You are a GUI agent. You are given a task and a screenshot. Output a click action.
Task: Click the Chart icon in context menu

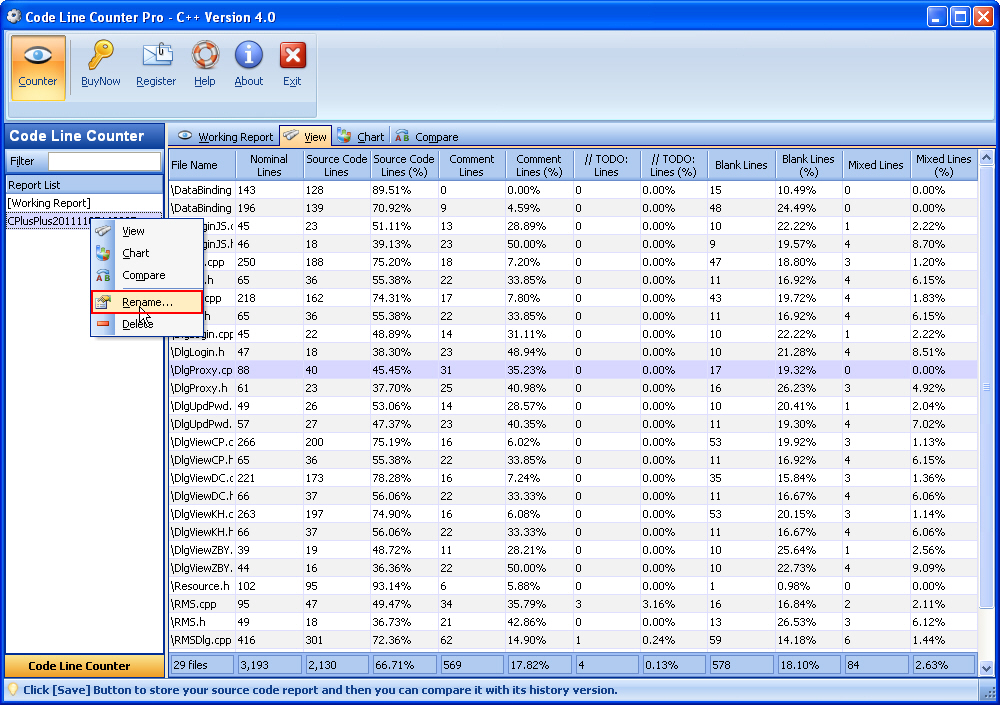(103, 253)
